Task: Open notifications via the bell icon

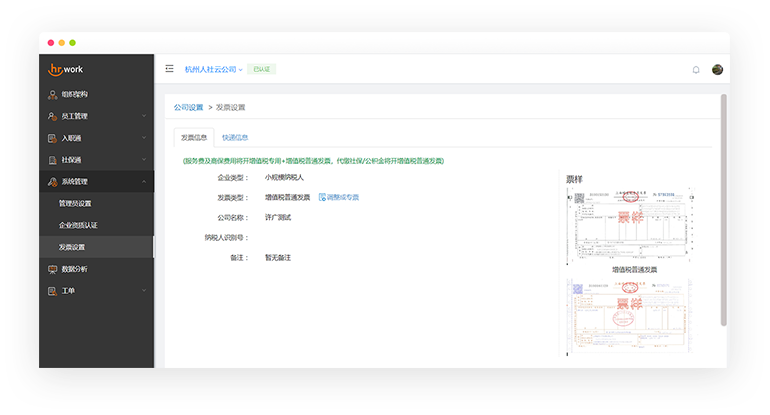Action: [696, 69]
